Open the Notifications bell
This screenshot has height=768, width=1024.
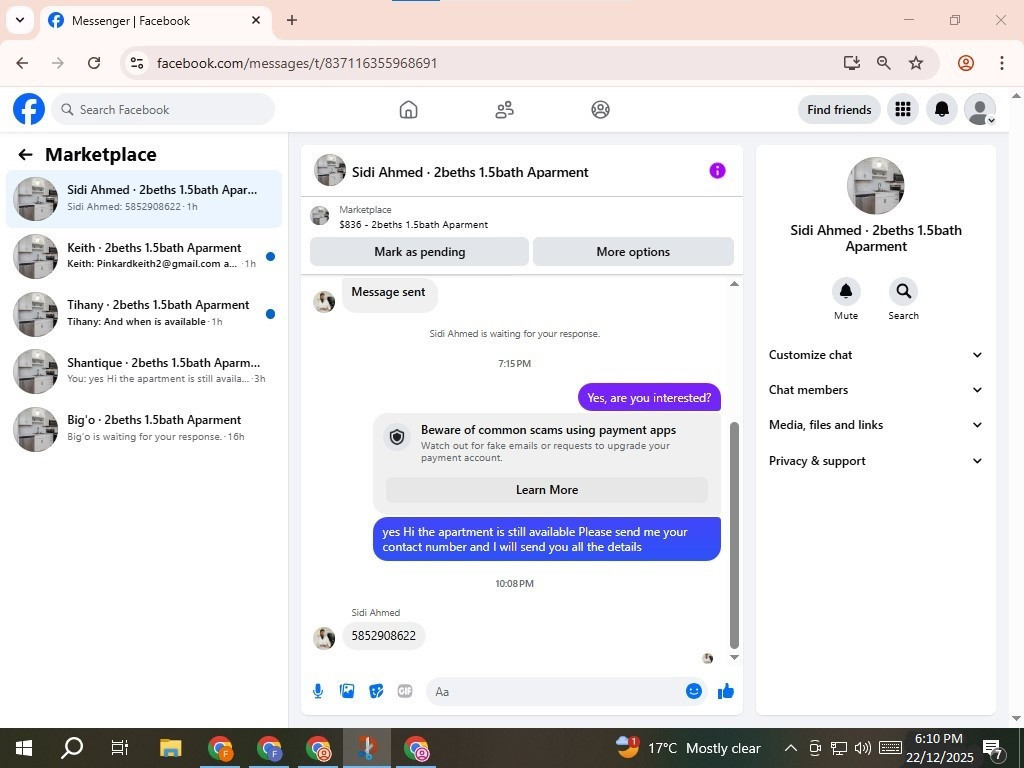tap(941, 109)
